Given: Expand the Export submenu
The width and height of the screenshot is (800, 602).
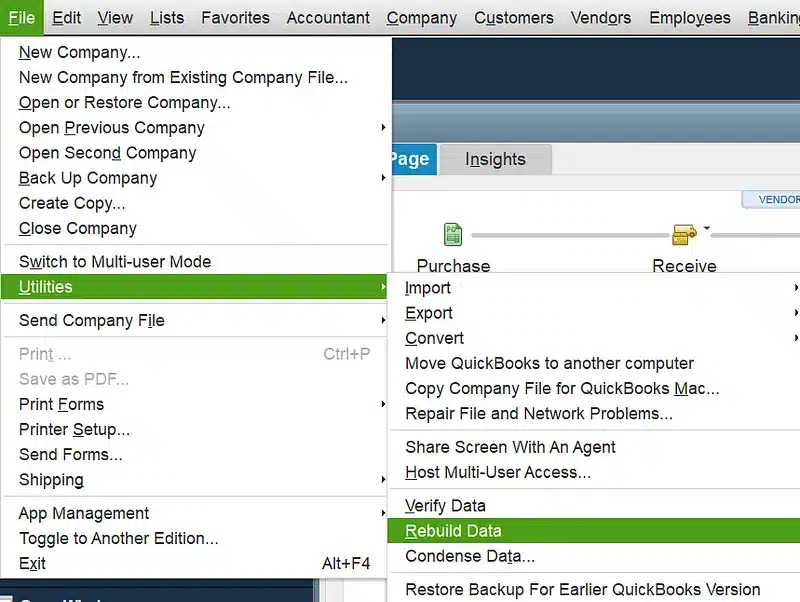Looking at the screenshot, I should [x=429, y=313].
